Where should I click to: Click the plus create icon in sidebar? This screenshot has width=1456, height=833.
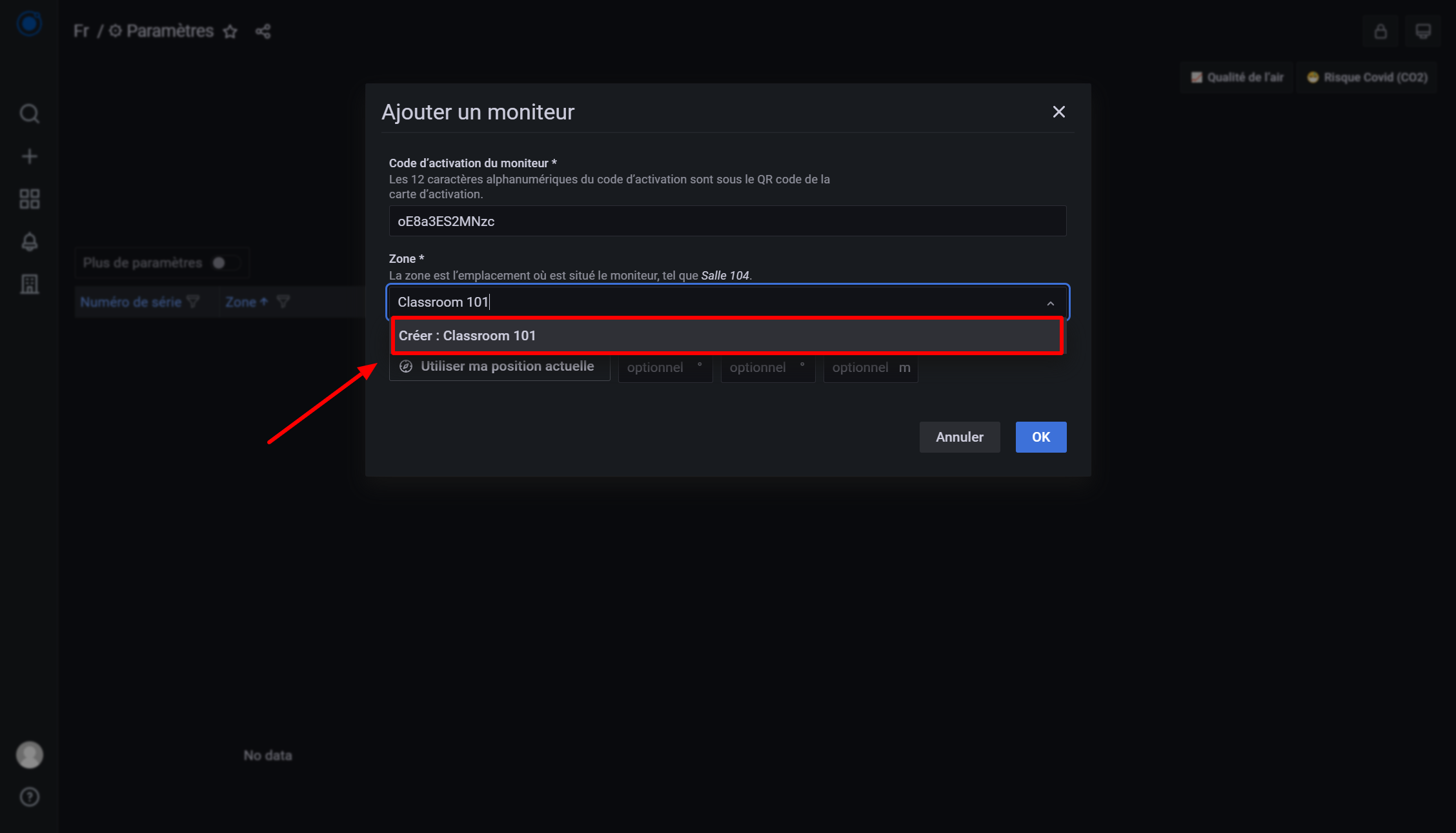[29, 156]
